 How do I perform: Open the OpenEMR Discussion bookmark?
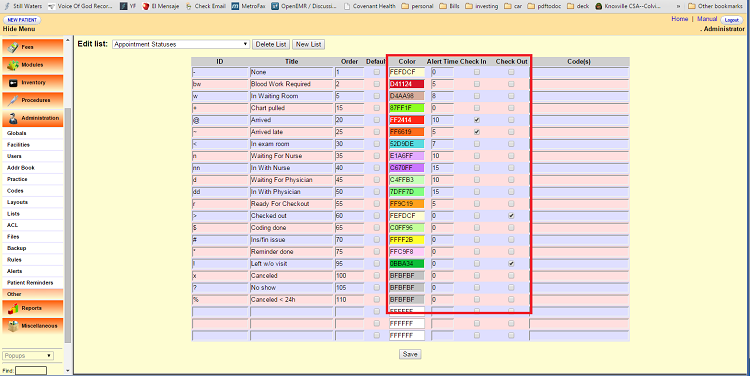(x=304, y=6)
